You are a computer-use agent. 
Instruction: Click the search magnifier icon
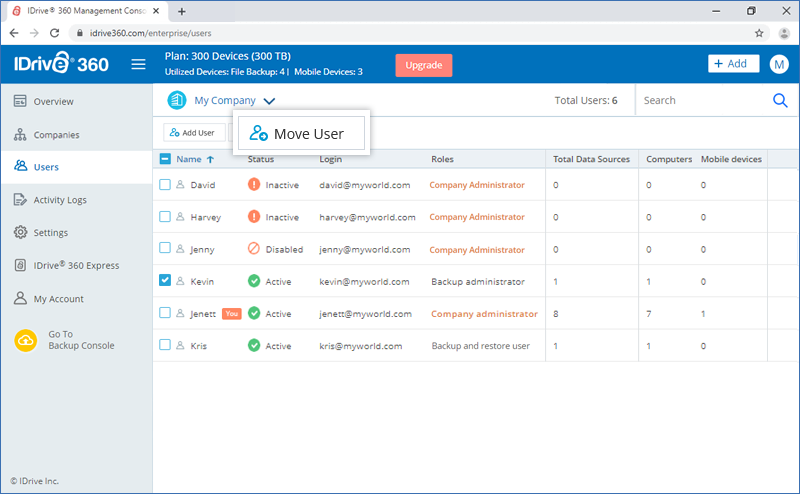(x=780, y=100)
